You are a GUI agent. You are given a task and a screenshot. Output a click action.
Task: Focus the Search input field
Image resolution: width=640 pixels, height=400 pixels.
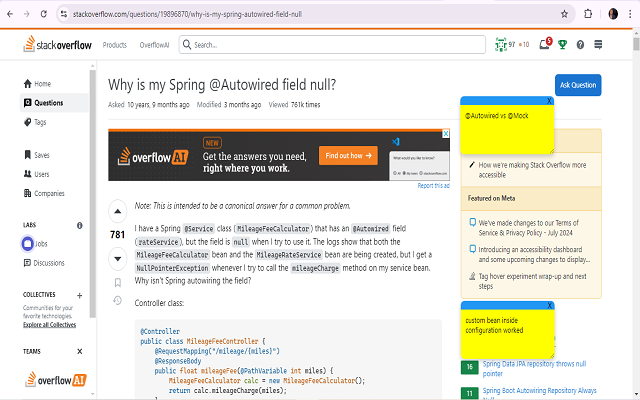332,44
